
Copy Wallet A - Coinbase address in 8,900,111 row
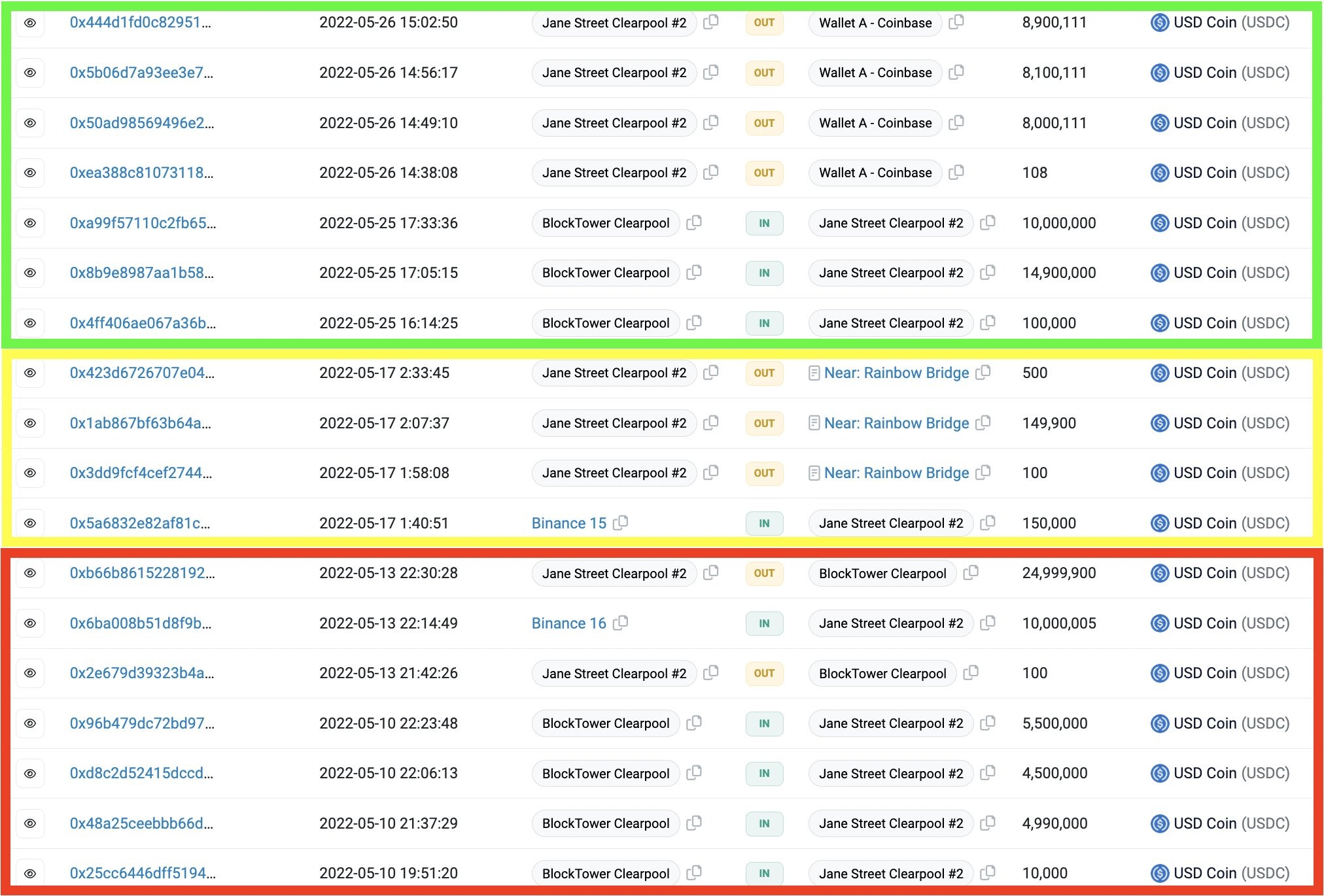click(956, 22)
